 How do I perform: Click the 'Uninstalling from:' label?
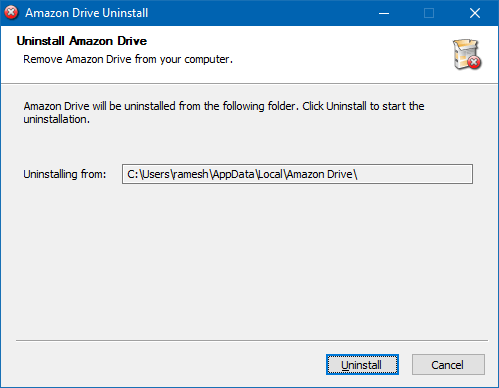pos(65,174)
